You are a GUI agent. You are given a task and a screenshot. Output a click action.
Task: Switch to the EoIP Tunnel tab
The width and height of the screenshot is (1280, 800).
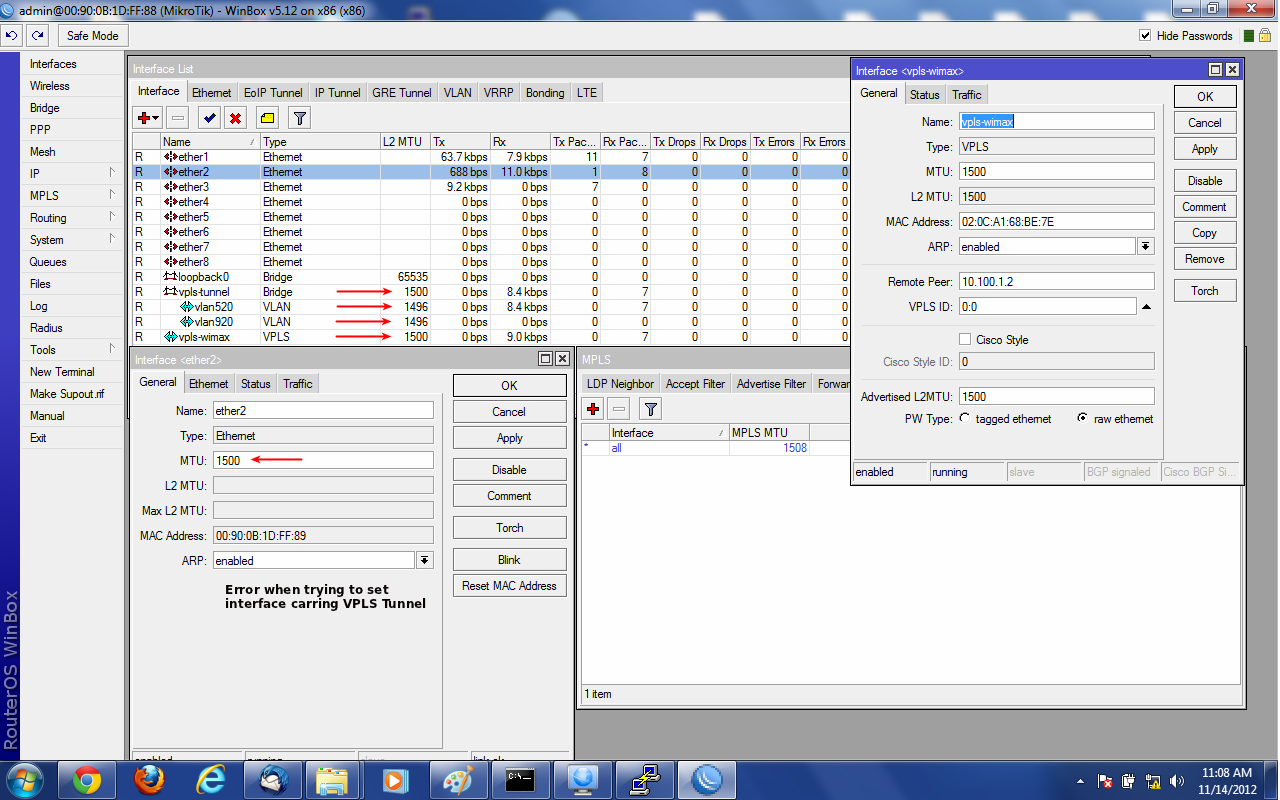pyautogui.click(x=273, y=93)
